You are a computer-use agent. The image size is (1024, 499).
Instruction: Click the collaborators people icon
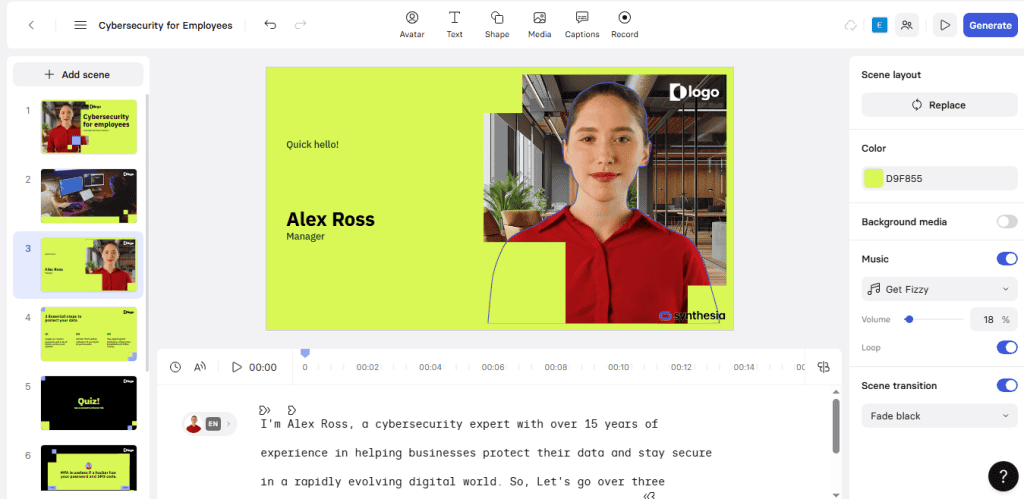click(906, 25)
